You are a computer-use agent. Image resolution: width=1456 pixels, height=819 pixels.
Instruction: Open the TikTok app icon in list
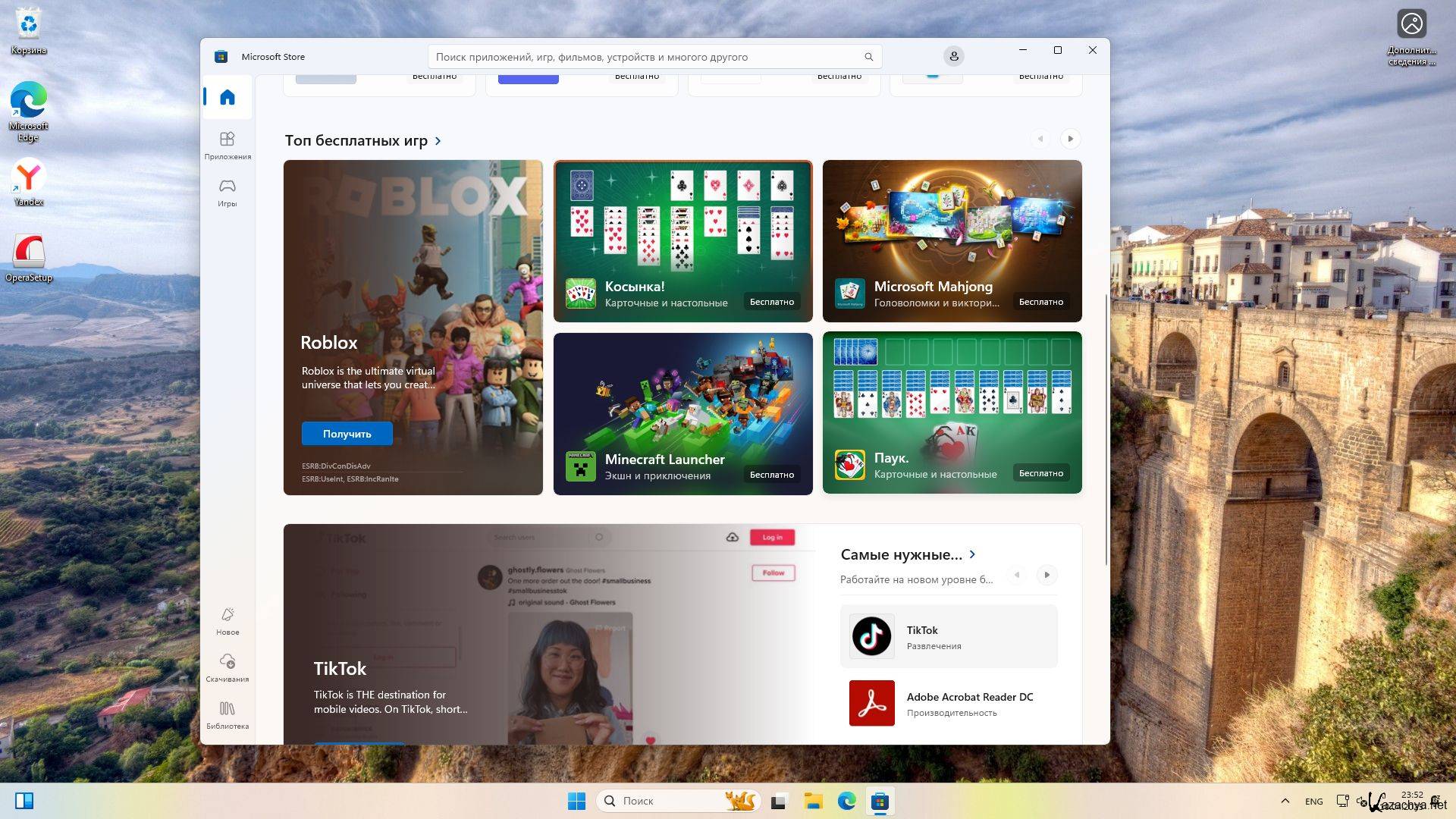pyautogui.click(x=871, y=635)
